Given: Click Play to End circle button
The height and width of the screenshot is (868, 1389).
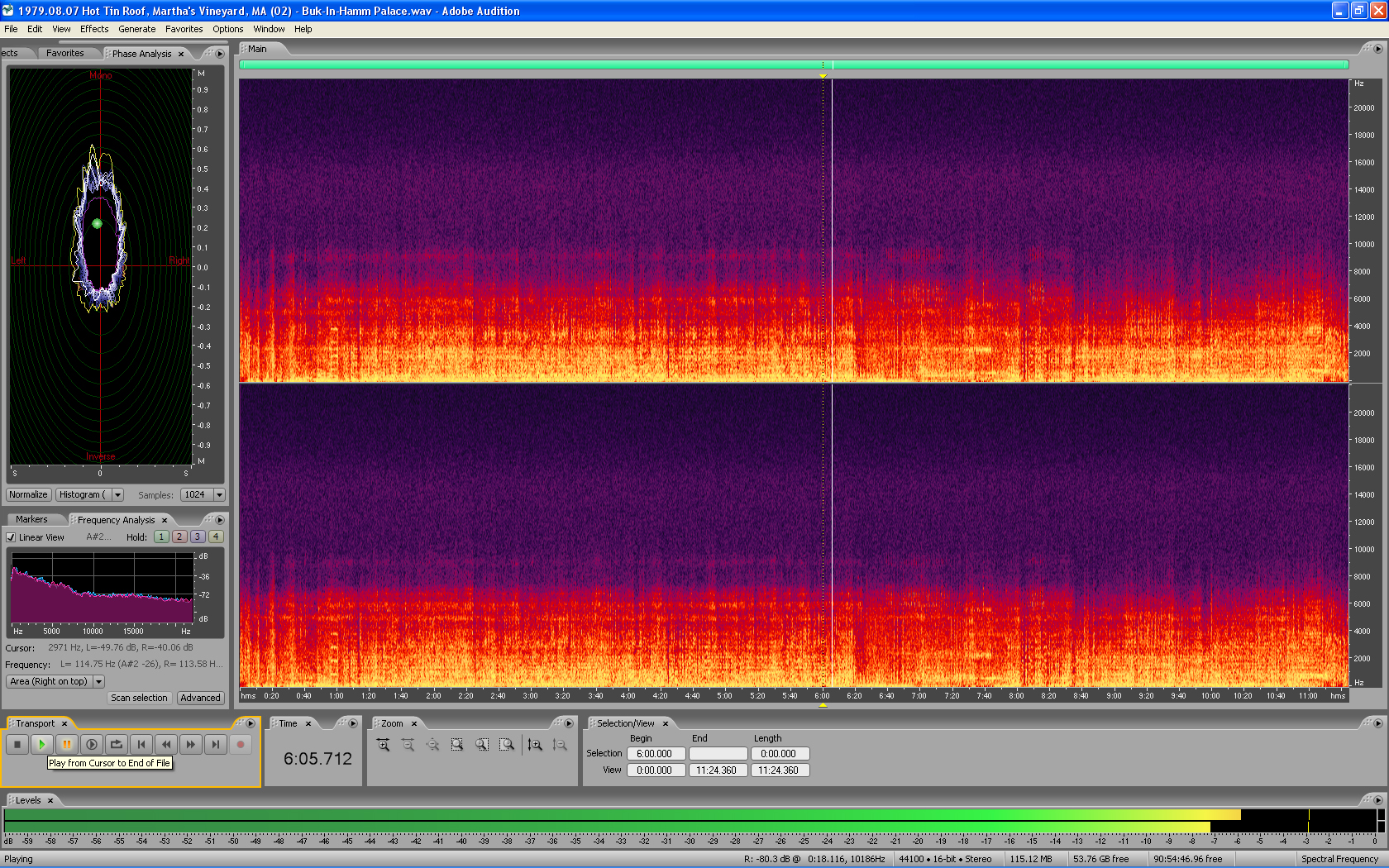Looking at the screenshot, I should (92, 744).
